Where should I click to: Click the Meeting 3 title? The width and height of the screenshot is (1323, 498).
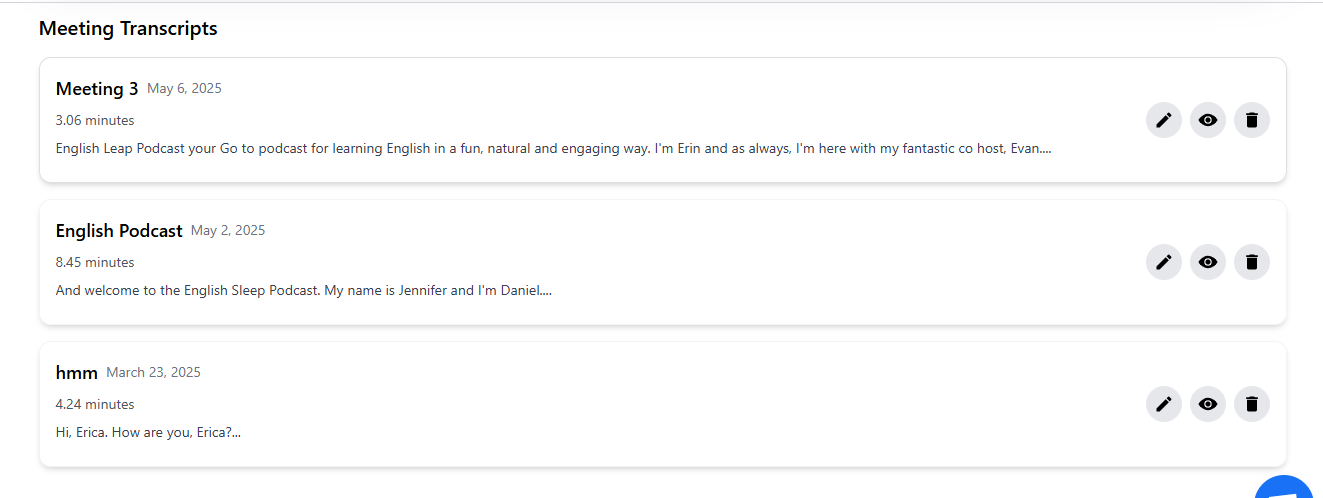point(97,89)
